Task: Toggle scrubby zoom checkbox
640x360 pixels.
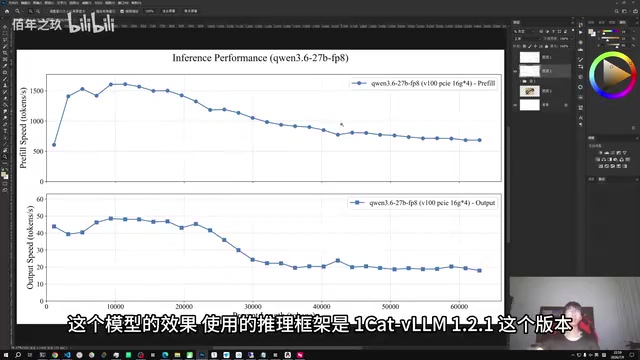Action: (122, 11)
